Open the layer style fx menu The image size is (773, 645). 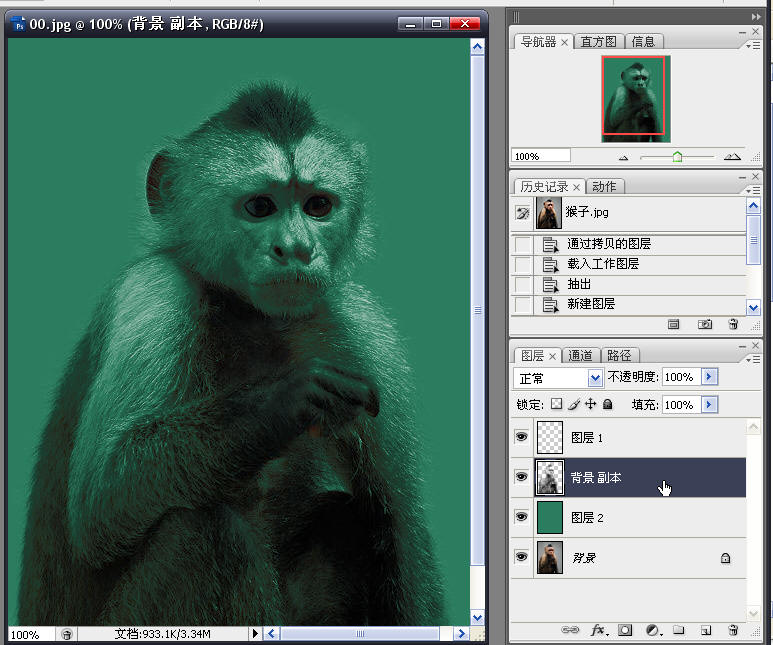599,630
